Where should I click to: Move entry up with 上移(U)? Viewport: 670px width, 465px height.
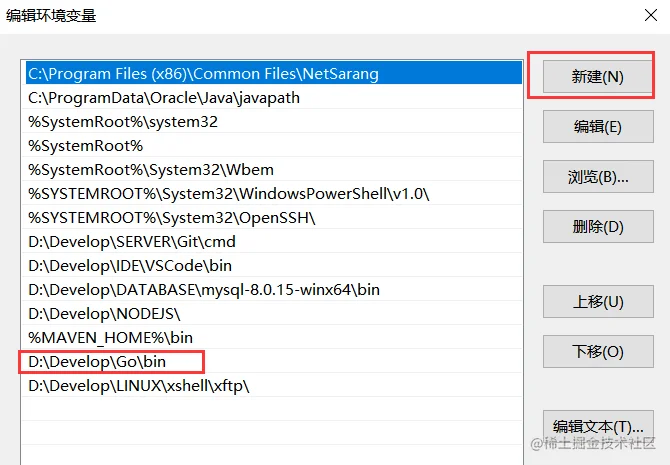pyautogui.click(x=598, y=302)
